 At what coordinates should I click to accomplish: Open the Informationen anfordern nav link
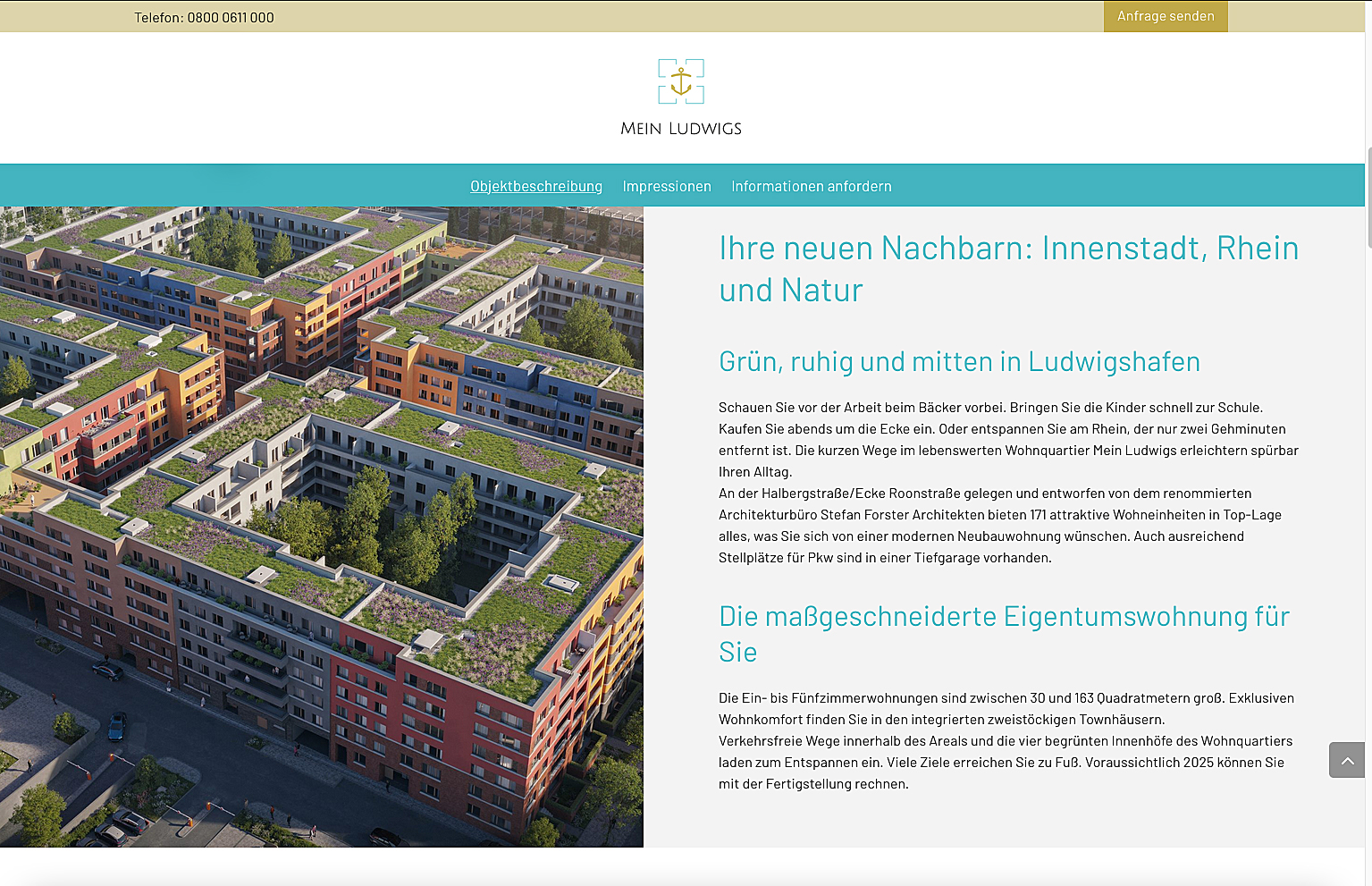tap(812, 186)
